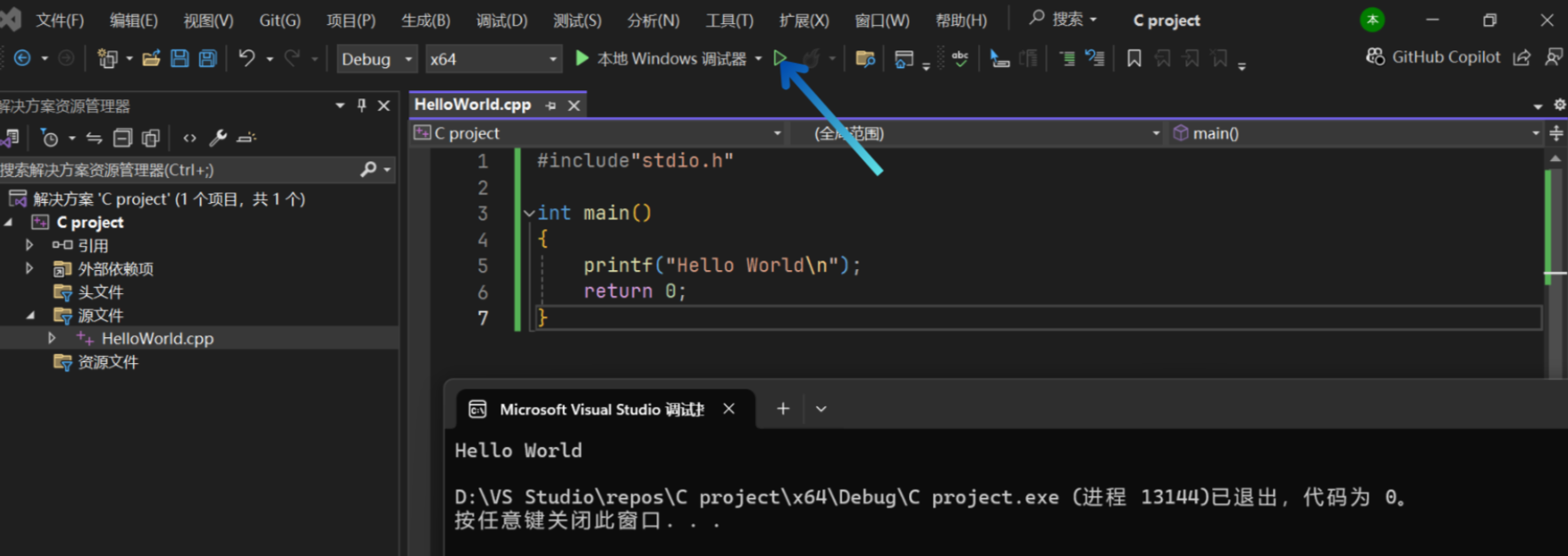Image resolution: width=1568 pixels, height=556 pixels.
Task: Pin the HelloWorld.cpp tab
Action: (x=551, y=105)
